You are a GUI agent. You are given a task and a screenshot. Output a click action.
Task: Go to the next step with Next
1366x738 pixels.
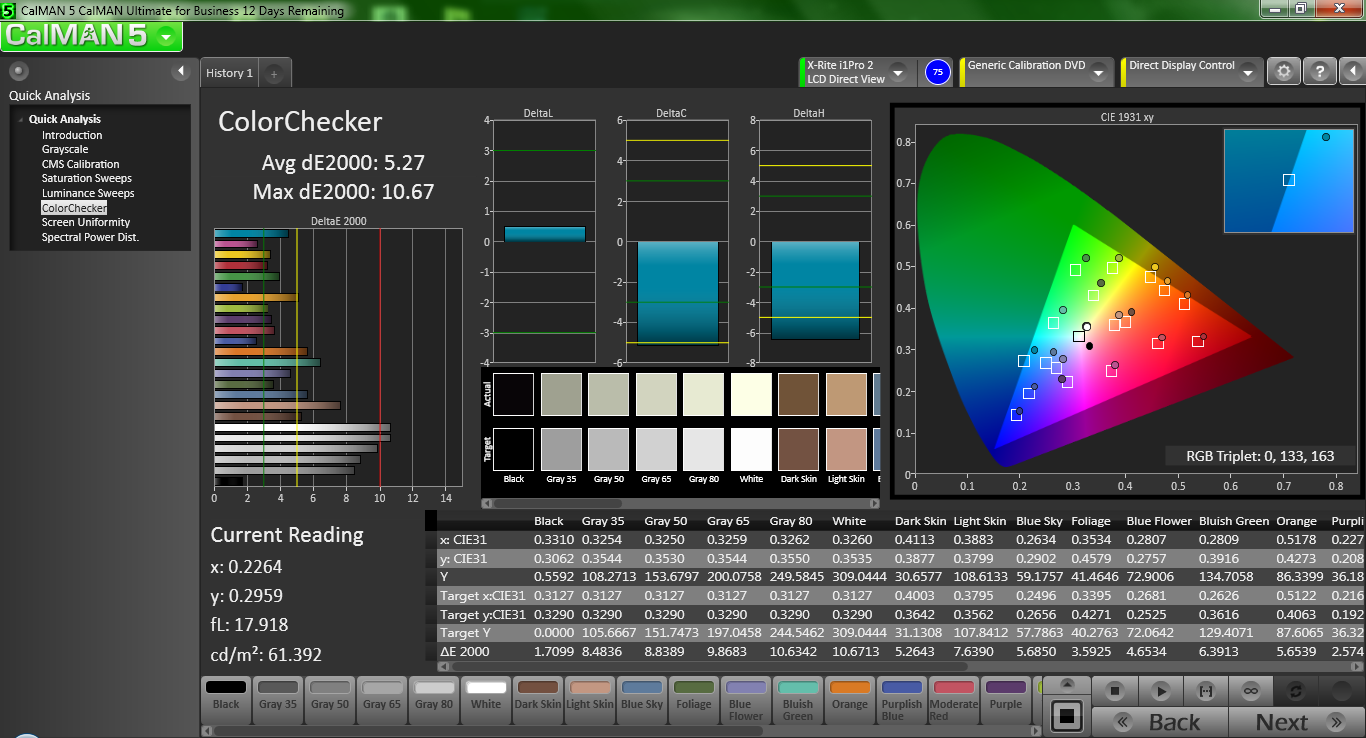click(x=1296, y=722)
